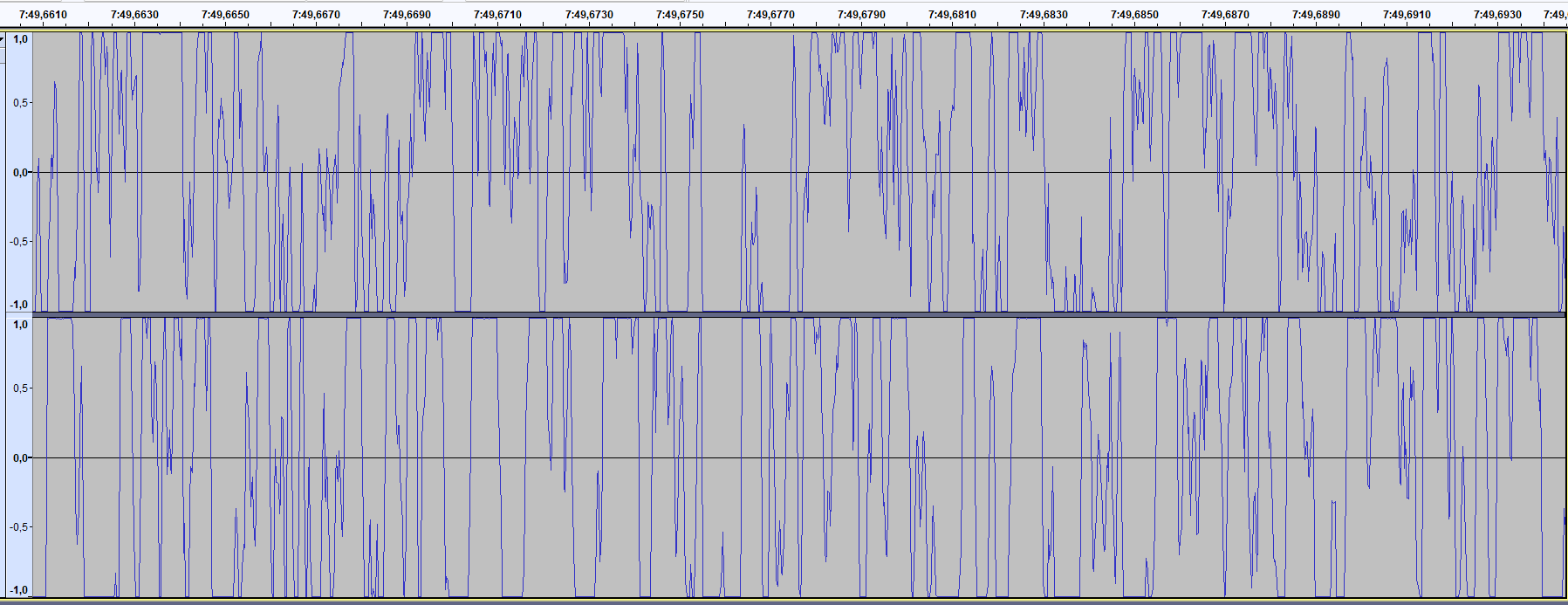The width and height of the screenshot is (1568, 605).
Task: Open the track dropdown arrow at top-left
Action: coord(3,38)
